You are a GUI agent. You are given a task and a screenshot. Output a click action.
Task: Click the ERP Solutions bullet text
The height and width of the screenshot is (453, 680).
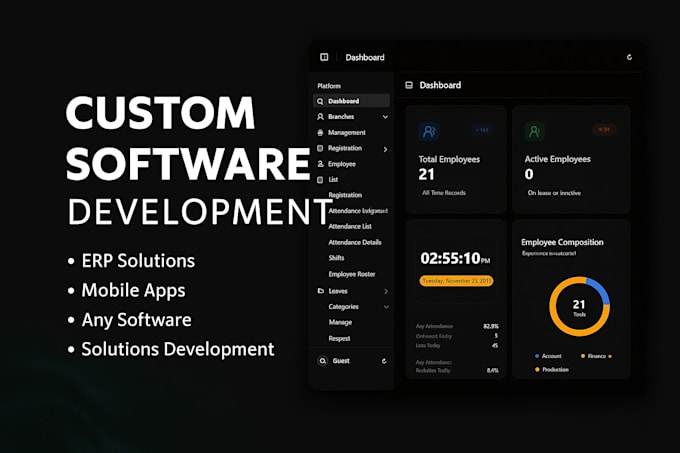tap(138, 261)
